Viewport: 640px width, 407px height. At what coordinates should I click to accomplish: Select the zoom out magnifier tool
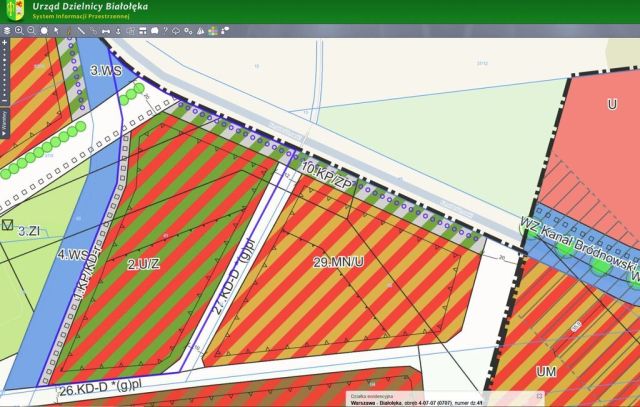pyautogui.click(x=31, y=31)
